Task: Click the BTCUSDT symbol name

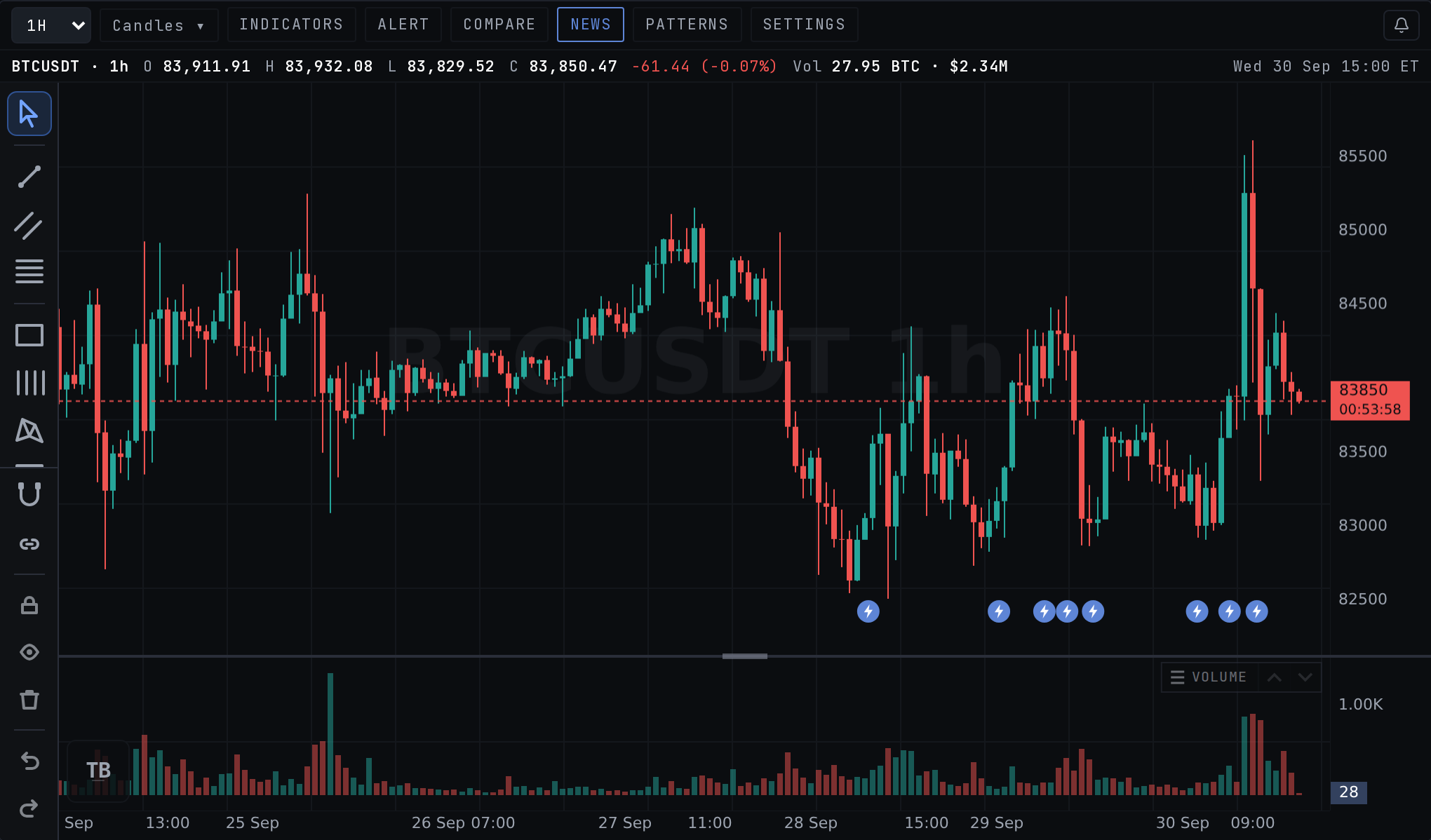Action: coord(46,66)
